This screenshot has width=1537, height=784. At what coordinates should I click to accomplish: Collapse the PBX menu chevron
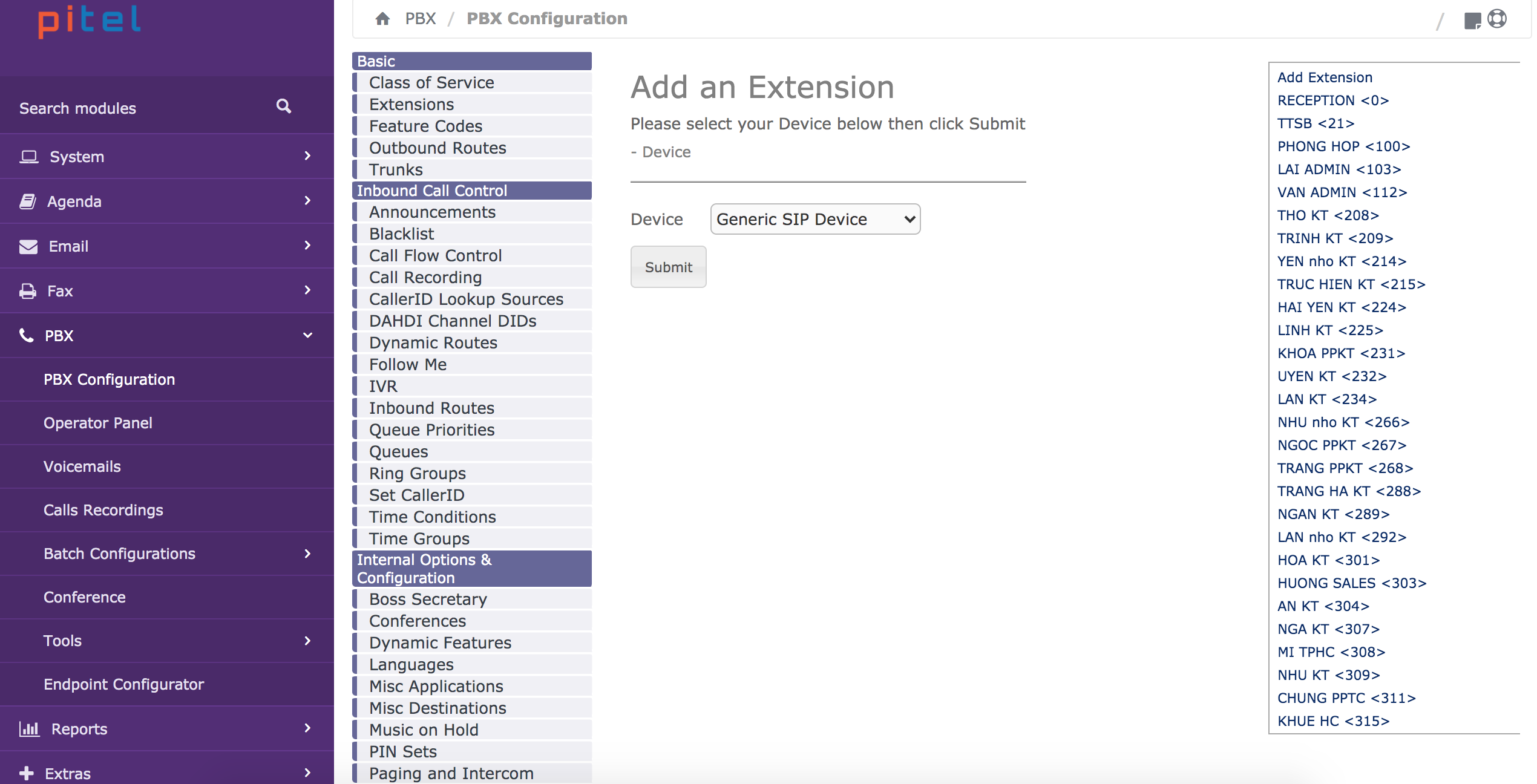coord(307,335)
